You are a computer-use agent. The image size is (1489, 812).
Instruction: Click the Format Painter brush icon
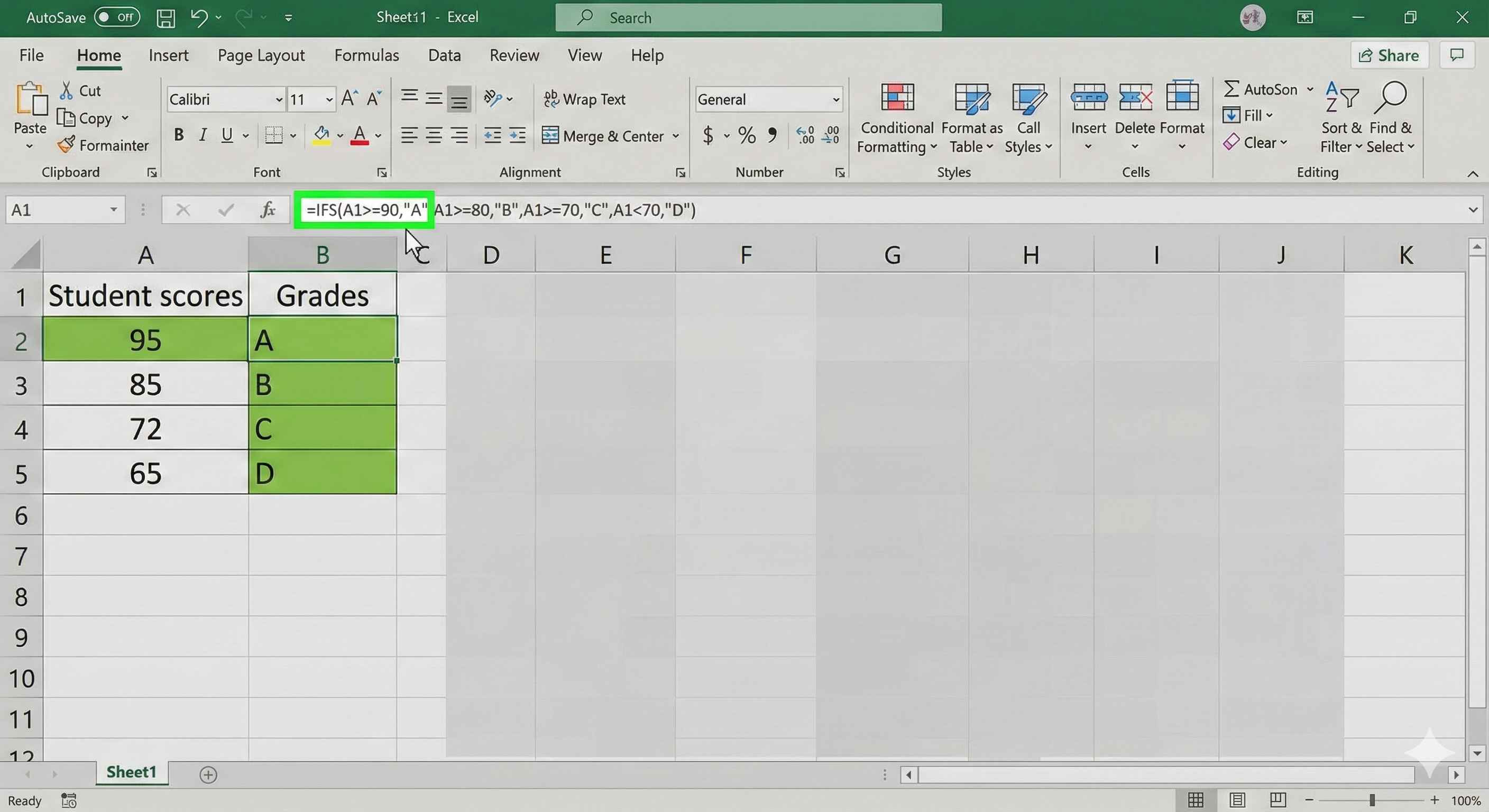click(x=66, y=144)
